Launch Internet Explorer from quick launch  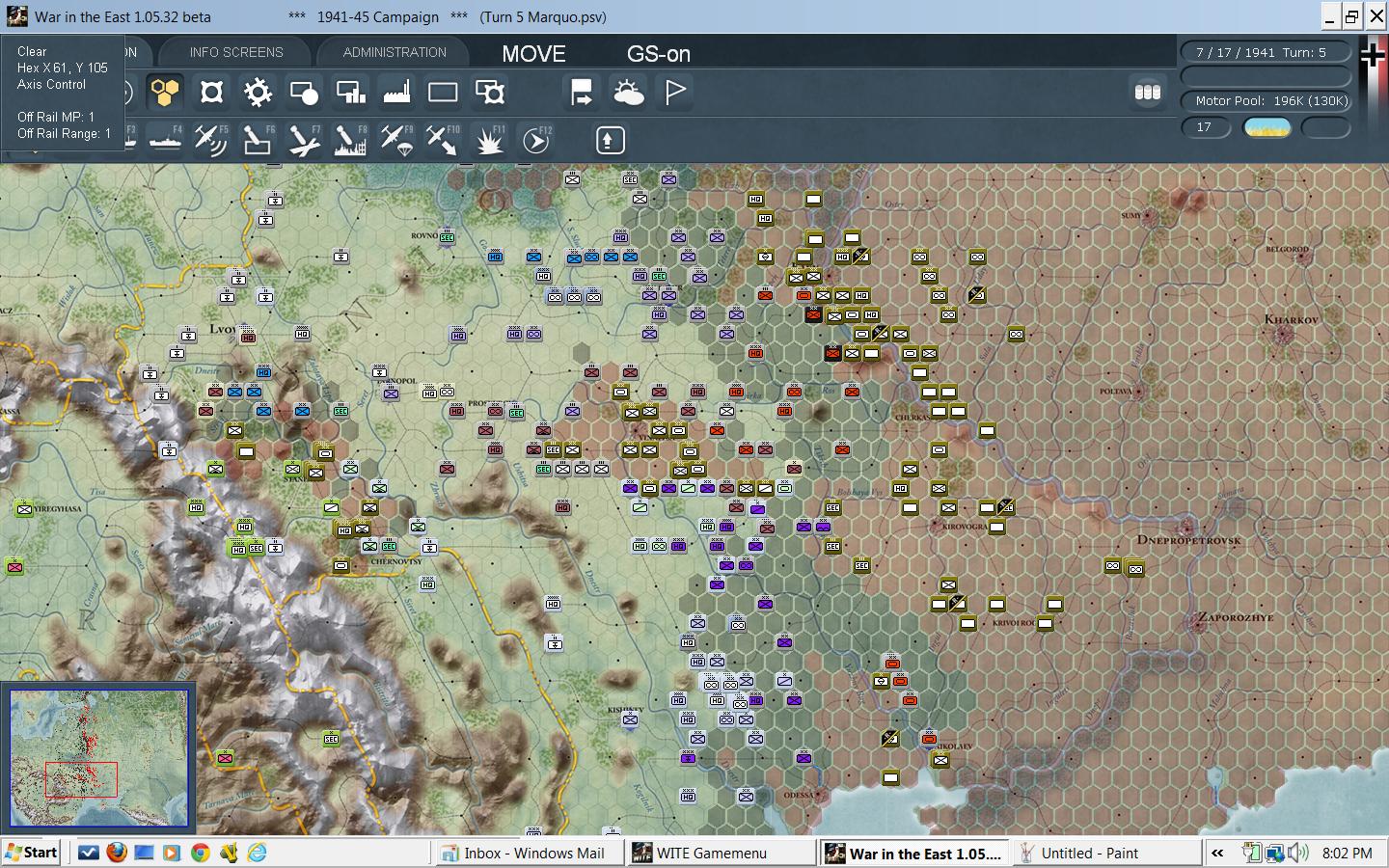(257, 853)
